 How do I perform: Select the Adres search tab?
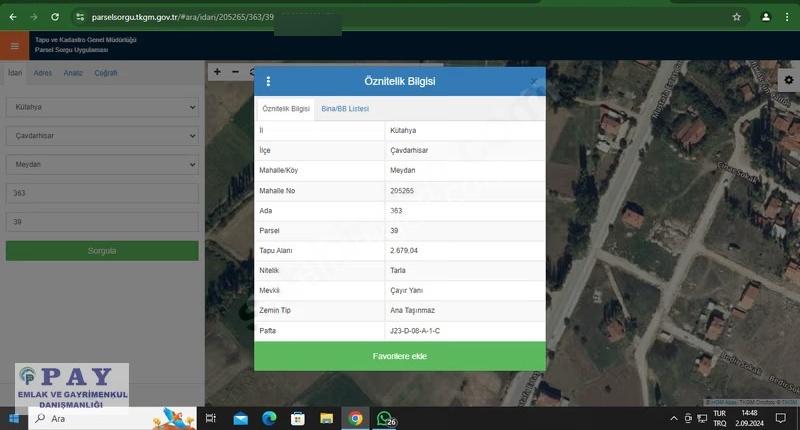click(x=43, y=73)
